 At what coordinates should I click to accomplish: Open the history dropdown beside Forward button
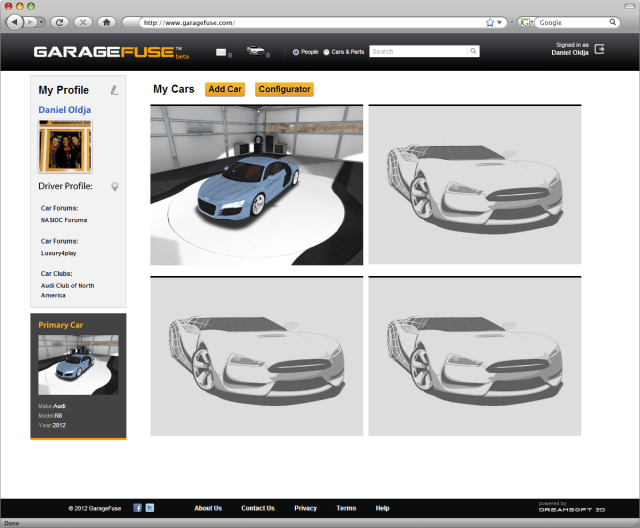point(41,22)
